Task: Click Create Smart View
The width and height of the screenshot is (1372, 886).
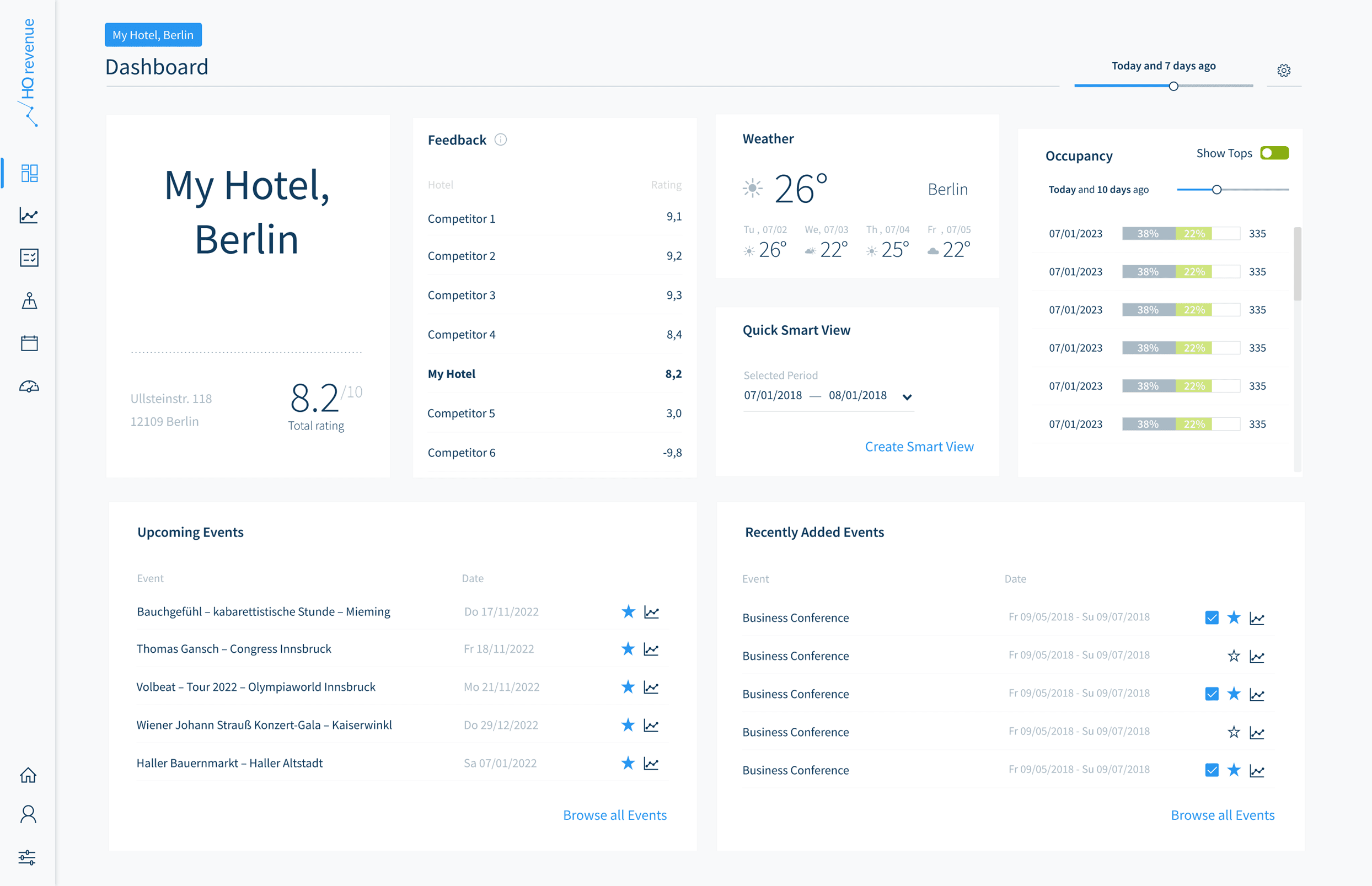Action: [919, 446]
